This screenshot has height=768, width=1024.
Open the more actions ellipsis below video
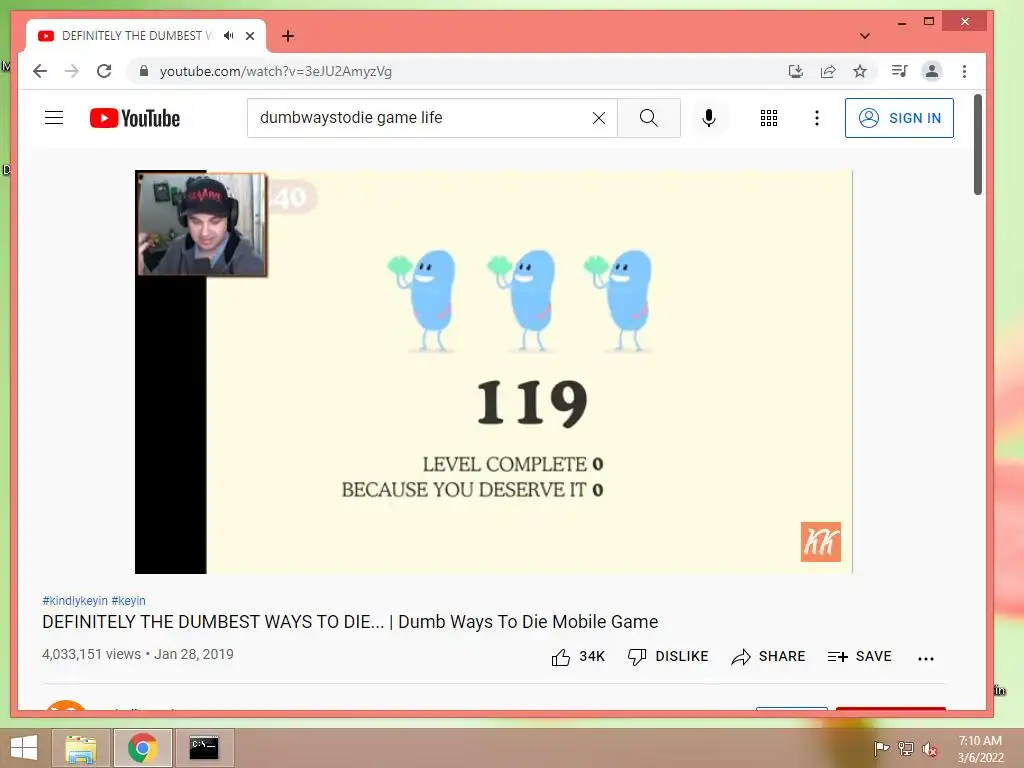[926, 658]
